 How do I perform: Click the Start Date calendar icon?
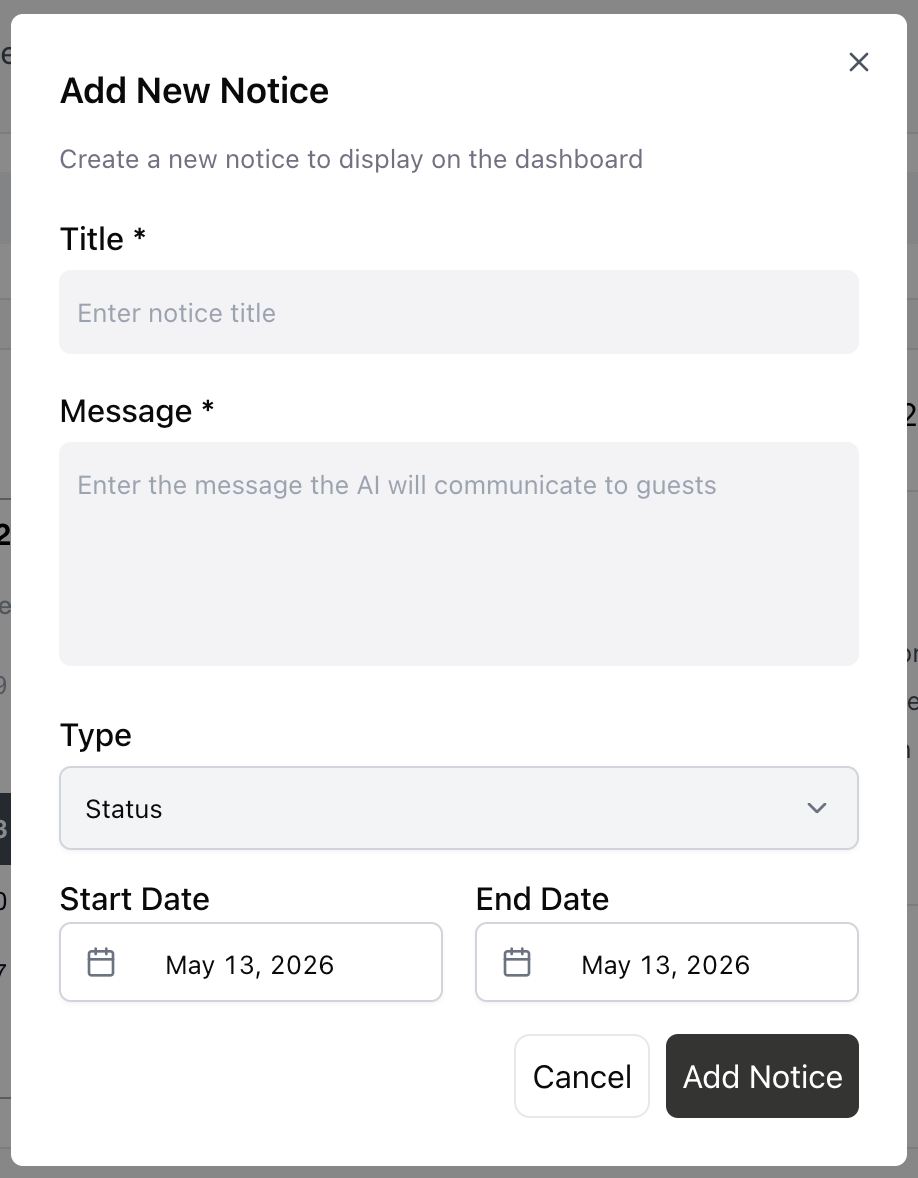pyautogui.click(x=101, y=962)
